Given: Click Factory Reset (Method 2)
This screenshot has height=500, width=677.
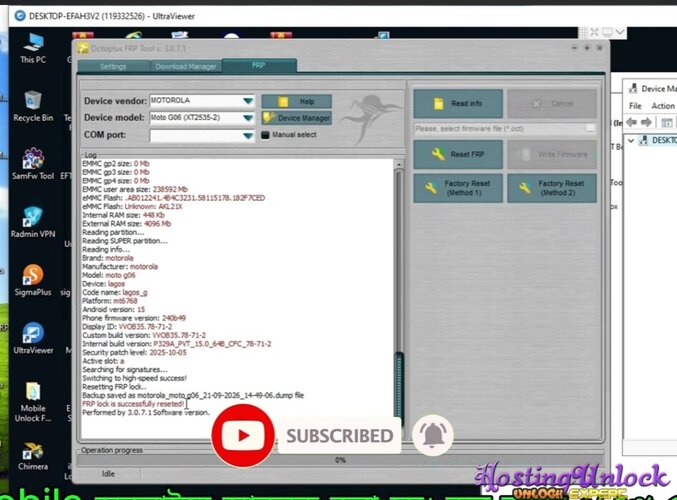Looking at the screenshot, I should [552, 188].
